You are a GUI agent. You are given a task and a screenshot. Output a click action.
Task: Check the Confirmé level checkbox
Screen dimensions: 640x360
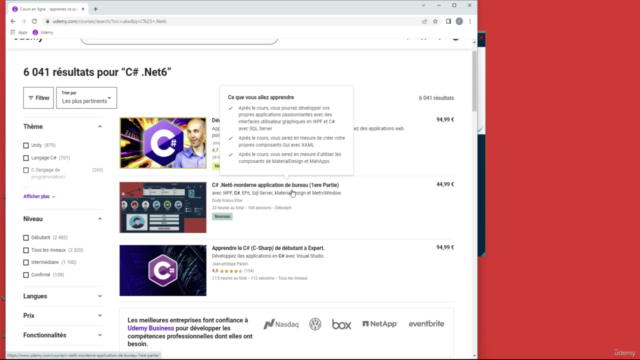[x=26, y=275]
